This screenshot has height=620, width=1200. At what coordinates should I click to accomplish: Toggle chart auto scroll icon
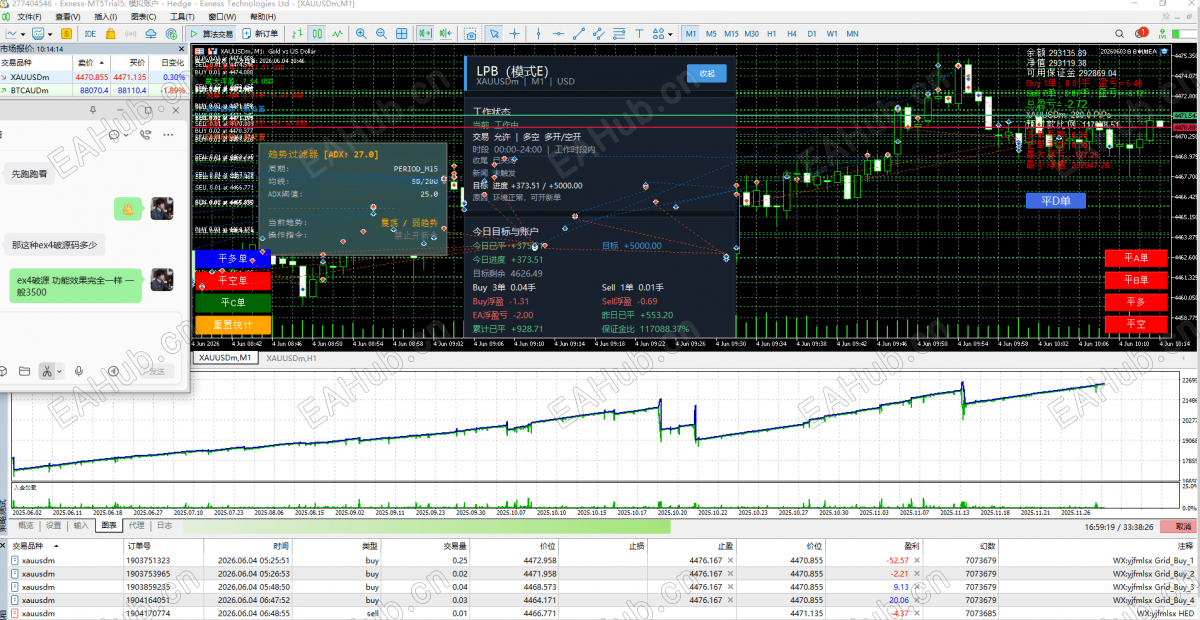[425, 33]
